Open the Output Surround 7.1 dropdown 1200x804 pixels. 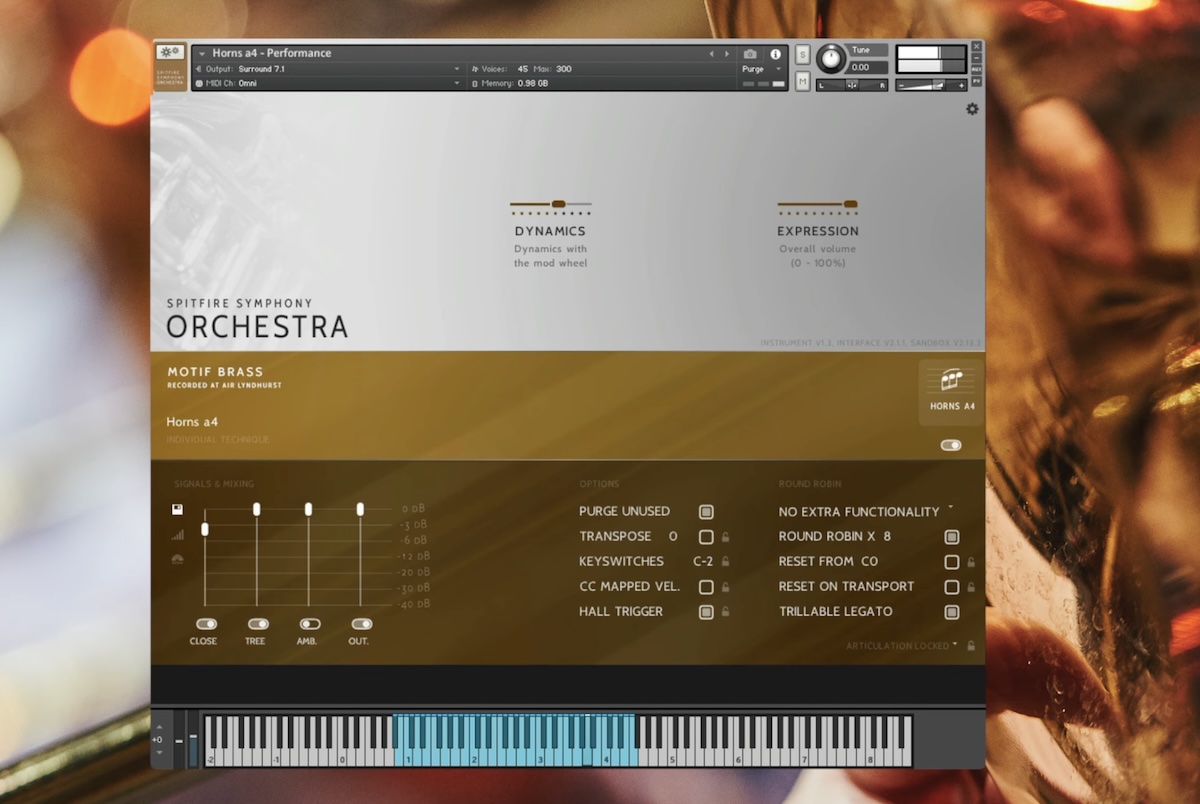(x=330, y=69)
